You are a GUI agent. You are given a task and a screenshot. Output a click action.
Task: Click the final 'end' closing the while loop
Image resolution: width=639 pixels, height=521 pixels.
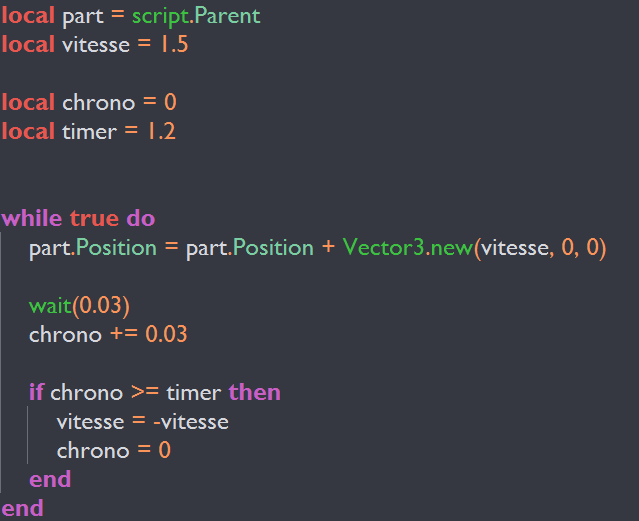[x=22, y=508]
